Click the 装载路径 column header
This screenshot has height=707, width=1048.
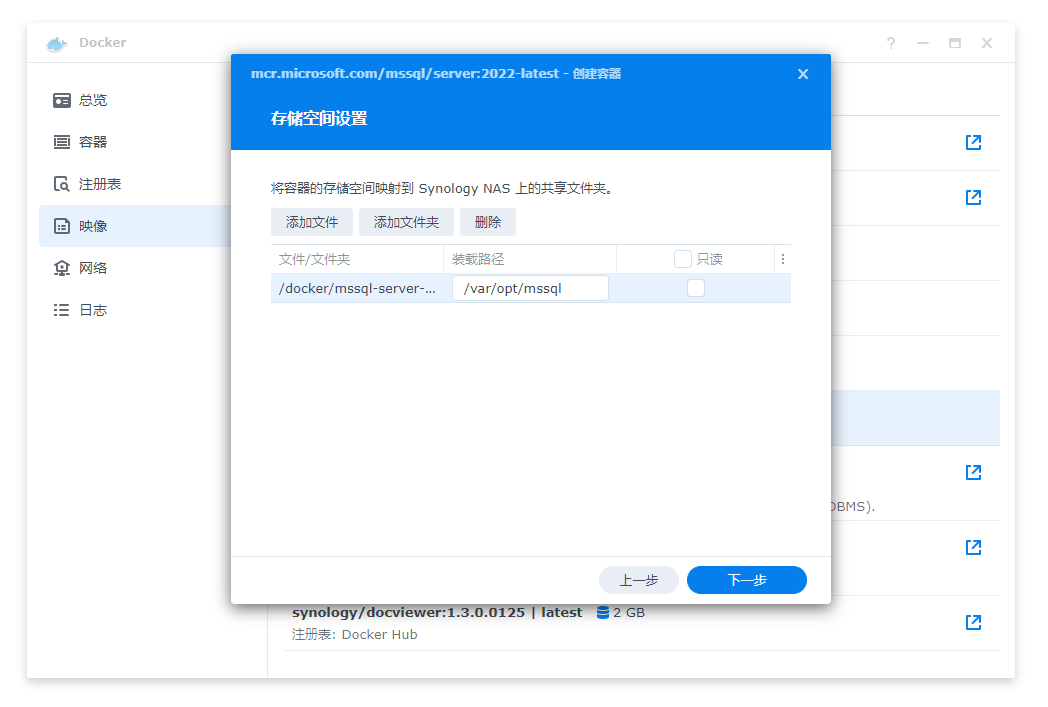pos(529,259)
